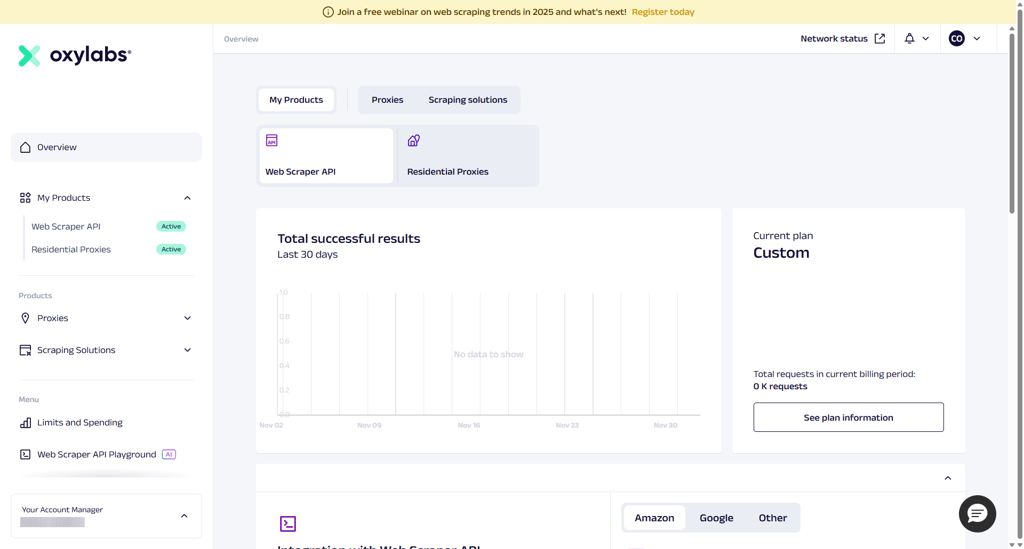Click the Oxylabs logo
This screenshot has height=549, width=1024.
click(74, 55)
